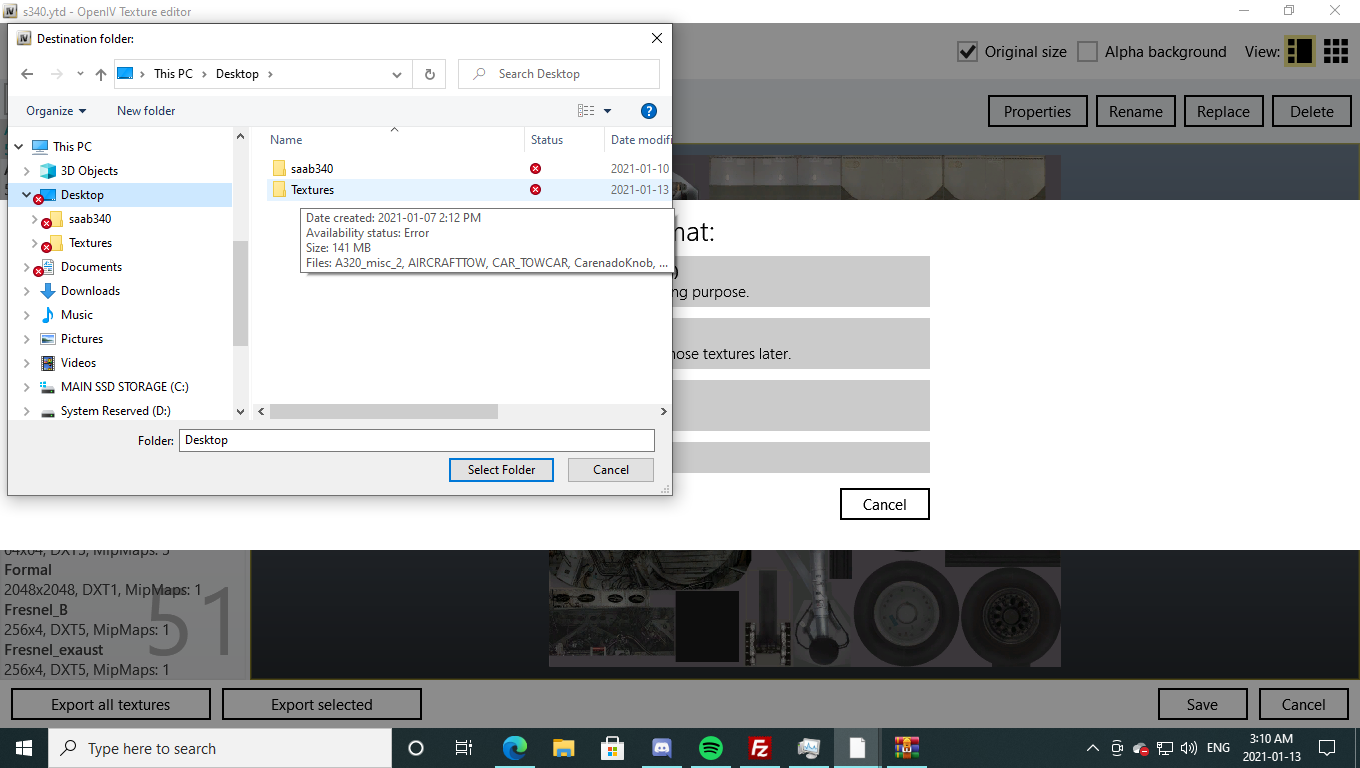Go up one folder level arrow
The height and width of the screenshot is (768, 1360).
pyautogui.click(x=101, y=74)
